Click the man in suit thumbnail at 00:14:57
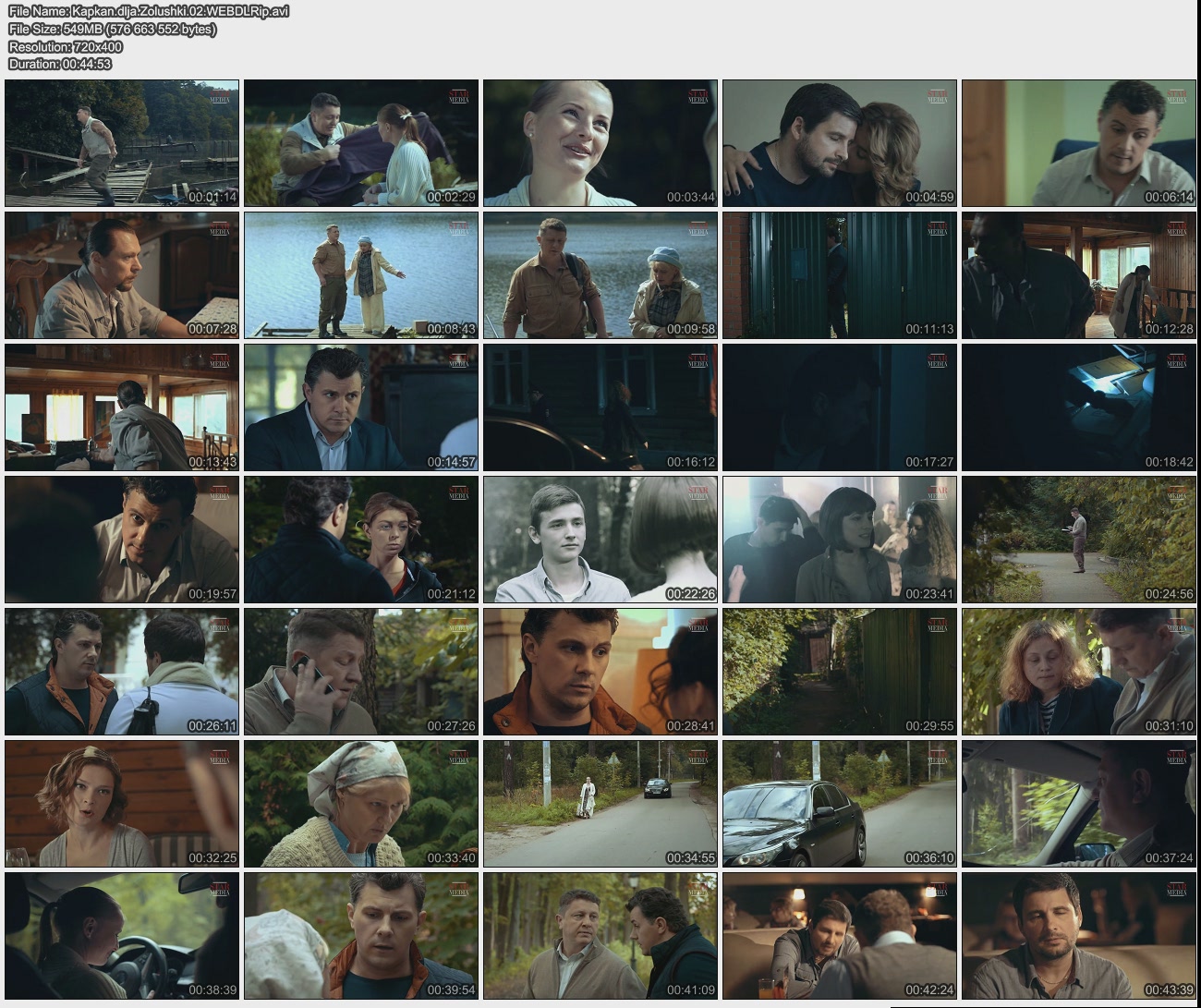 coord(361,407)
